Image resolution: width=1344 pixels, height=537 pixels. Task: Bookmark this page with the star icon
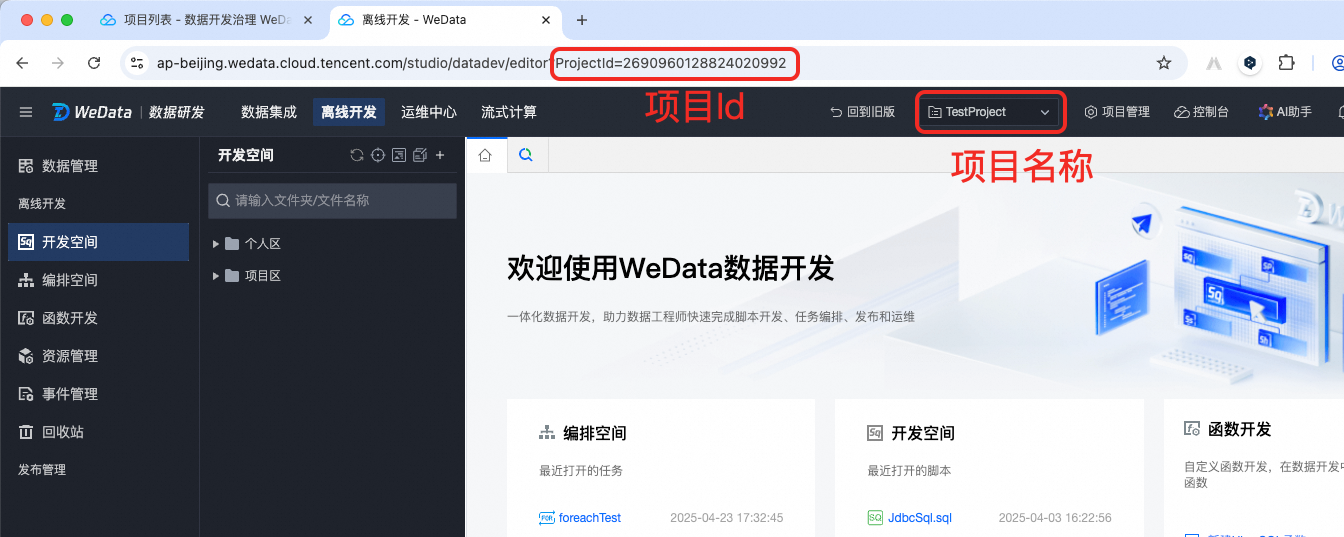1164,63
